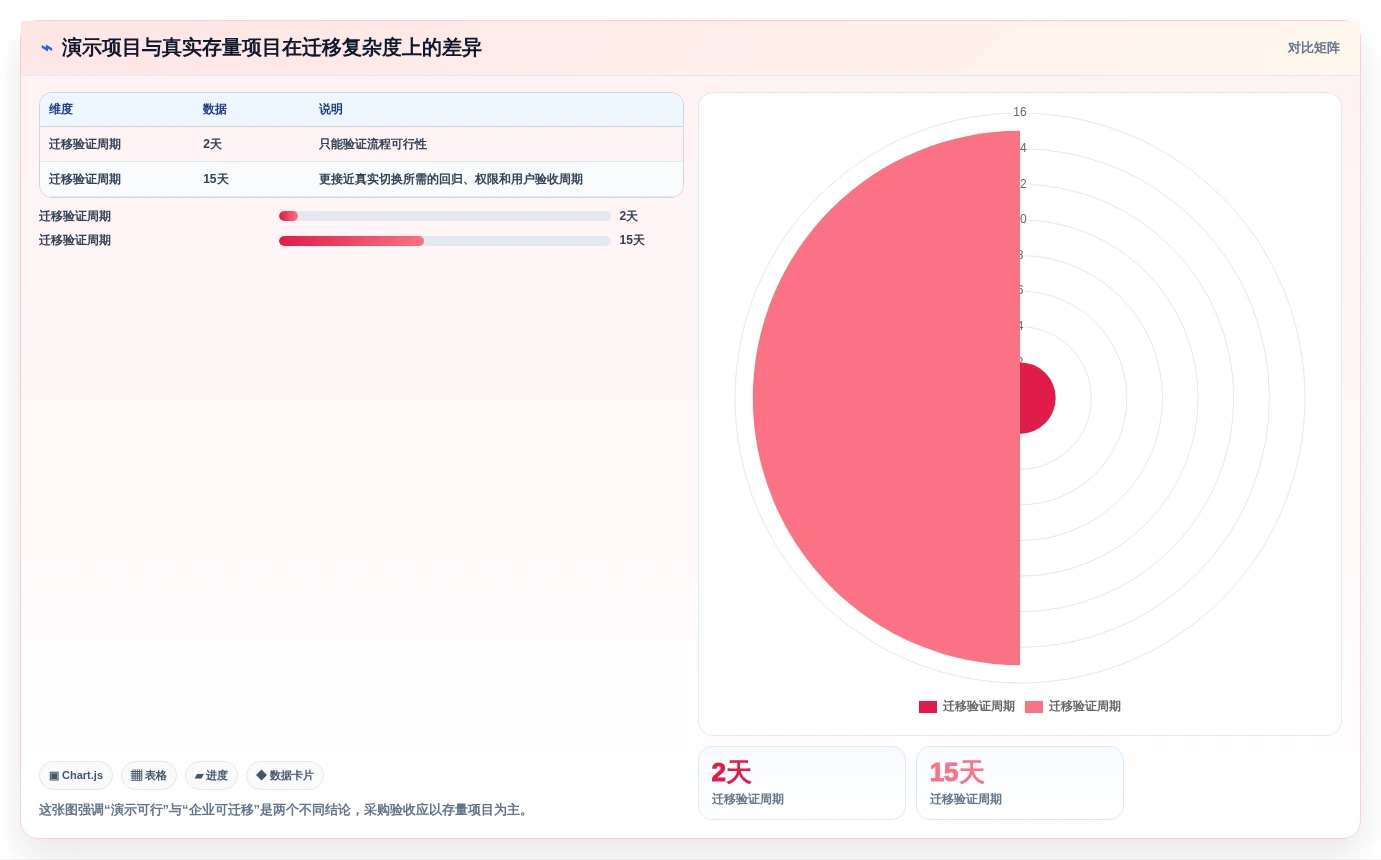Click the 2天 data card

point(802,783)
